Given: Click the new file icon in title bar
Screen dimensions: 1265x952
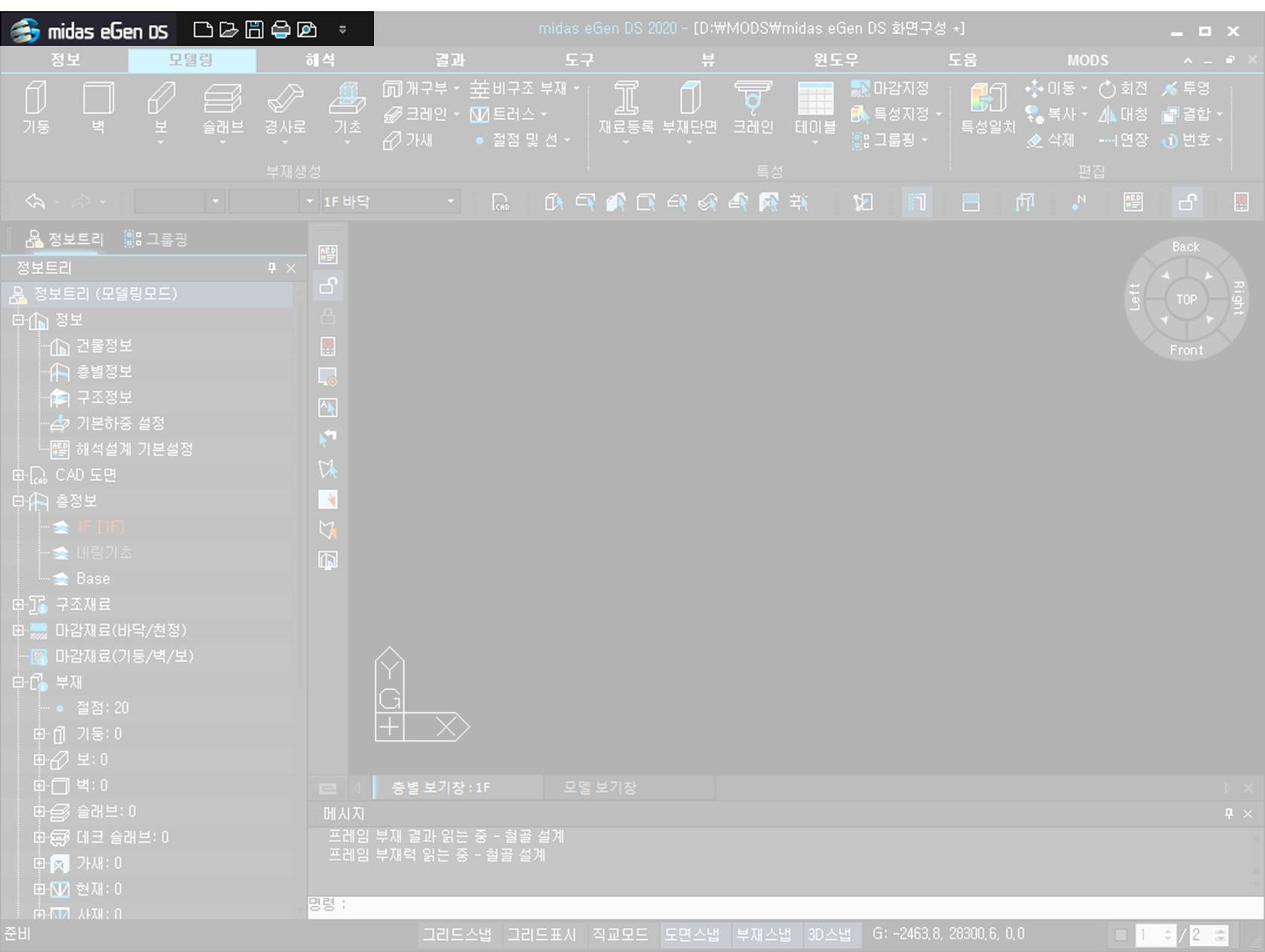Looking at the screenshot, I should coord(202,29).
